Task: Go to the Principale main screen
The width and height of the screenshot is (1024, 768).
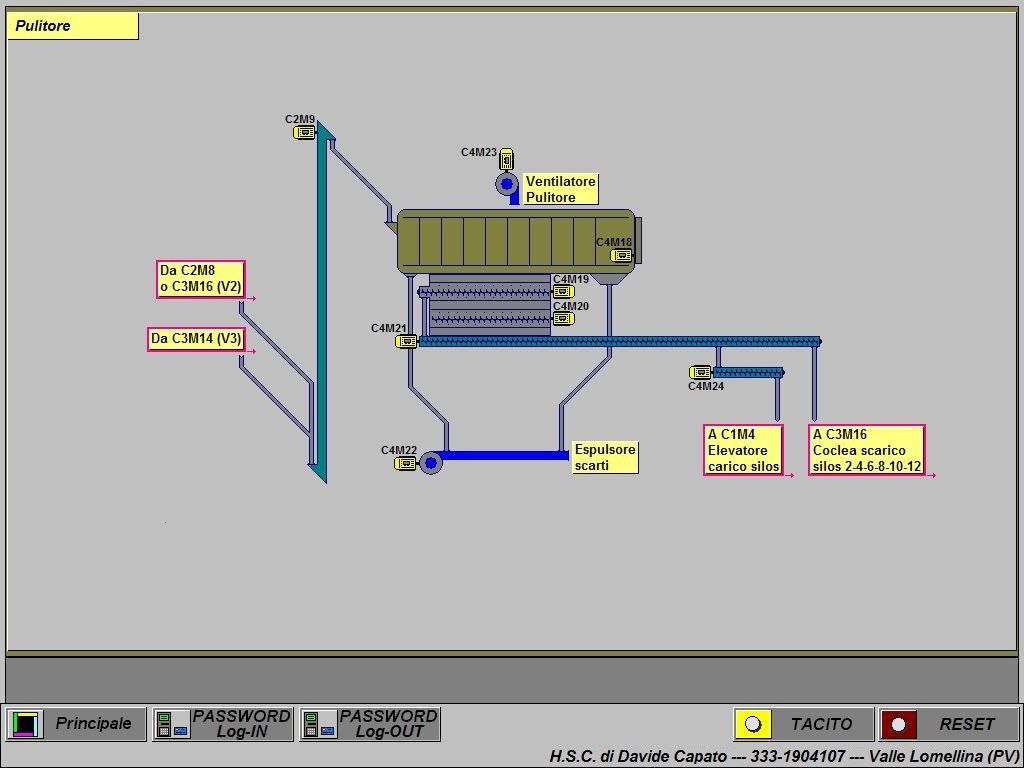Action: [x=76, y=724]
